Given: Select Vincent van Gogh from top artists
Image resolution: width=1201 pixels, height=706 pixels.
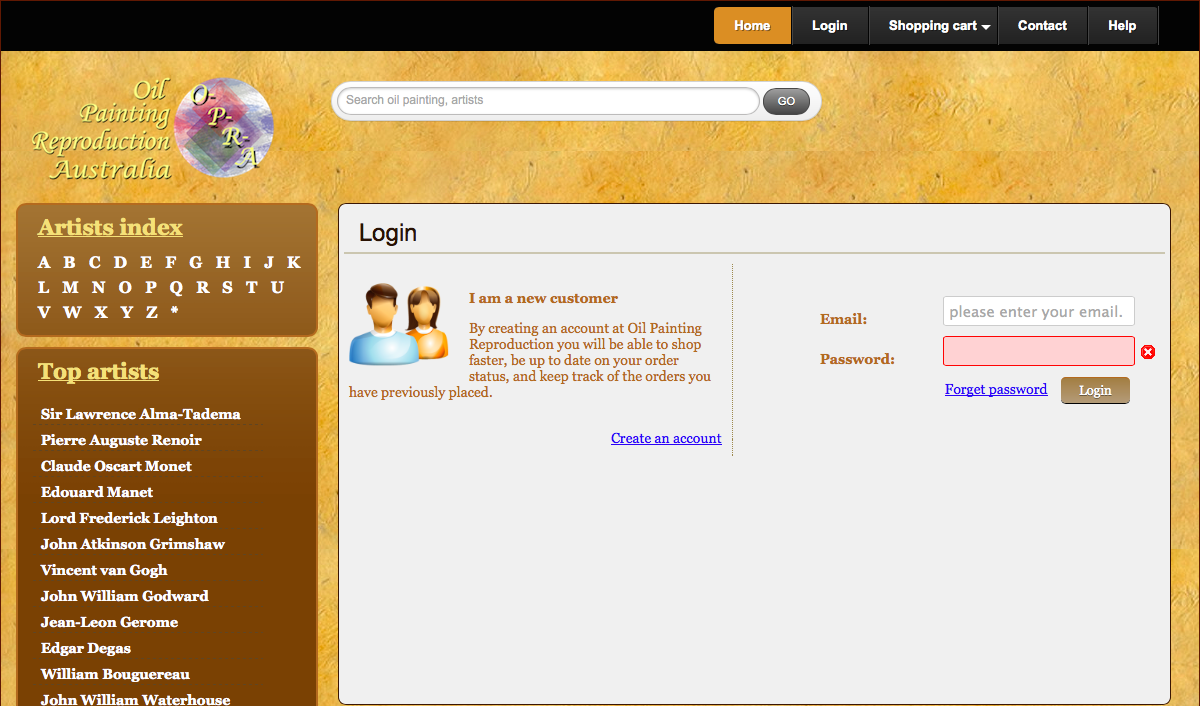Looking at the screenshot, I should pos(104,570).
